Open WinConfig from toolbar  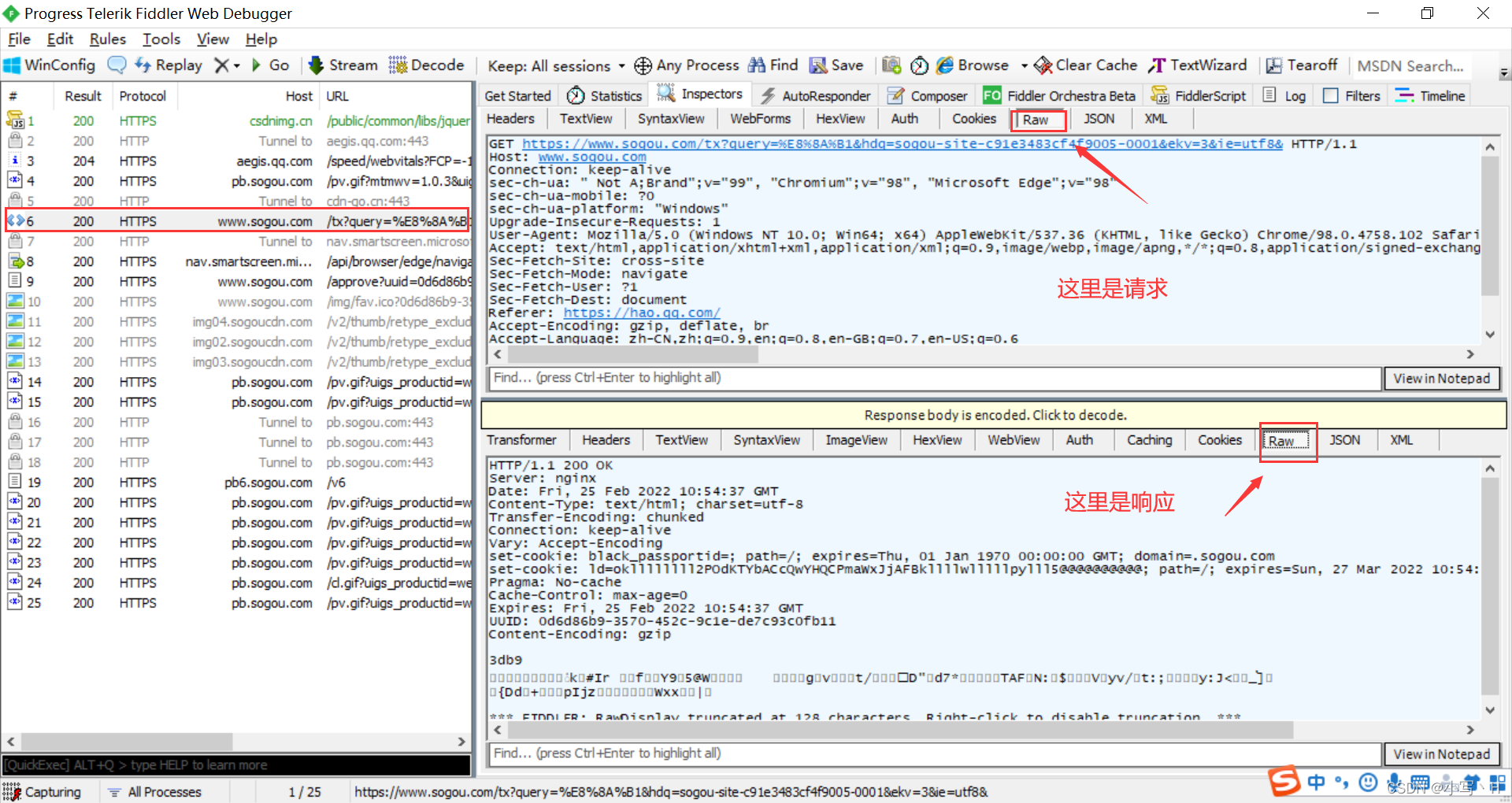[50, 65]
